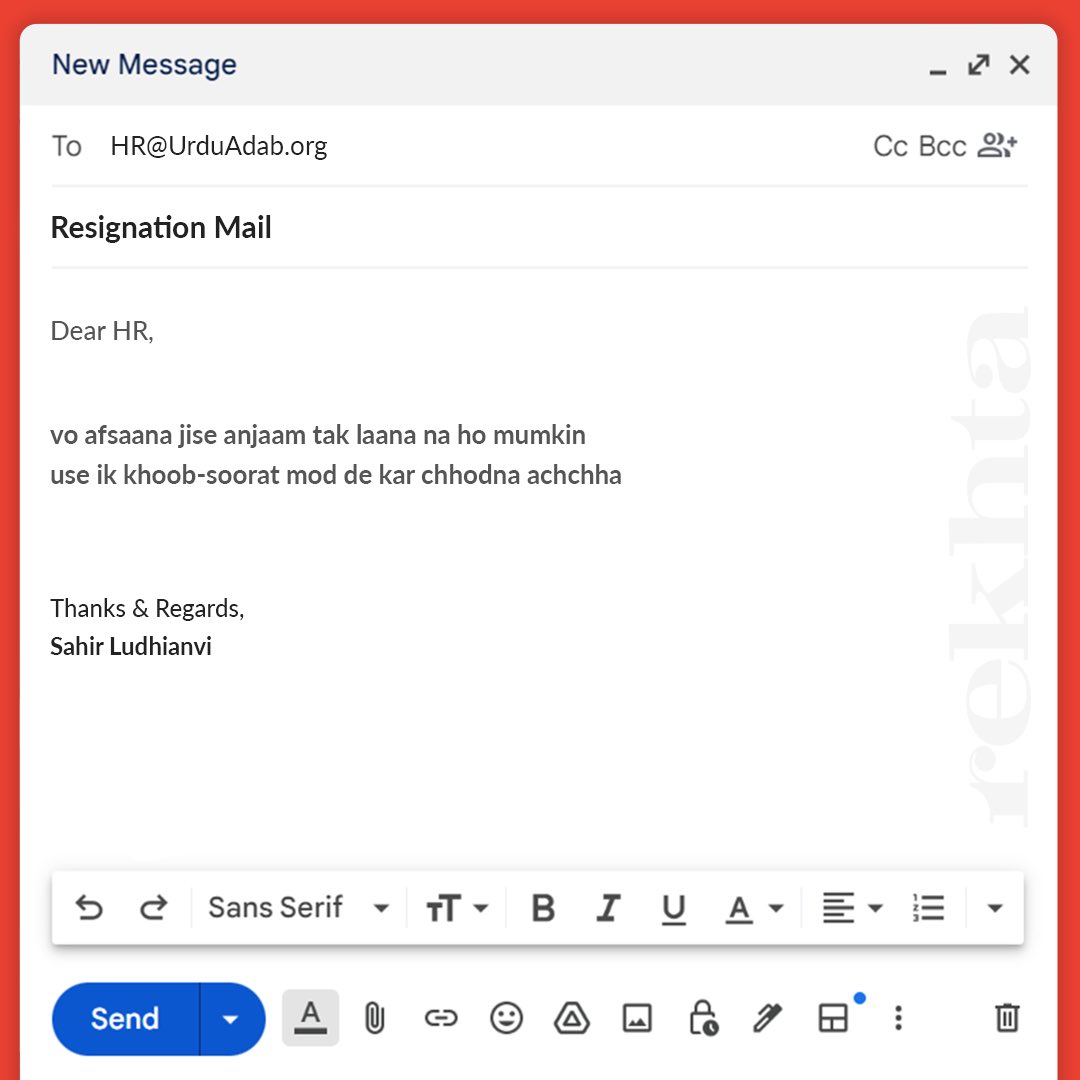Open the layout templates icon
Viewport: 1080px width, 1080px height.
click(833, 1018)
